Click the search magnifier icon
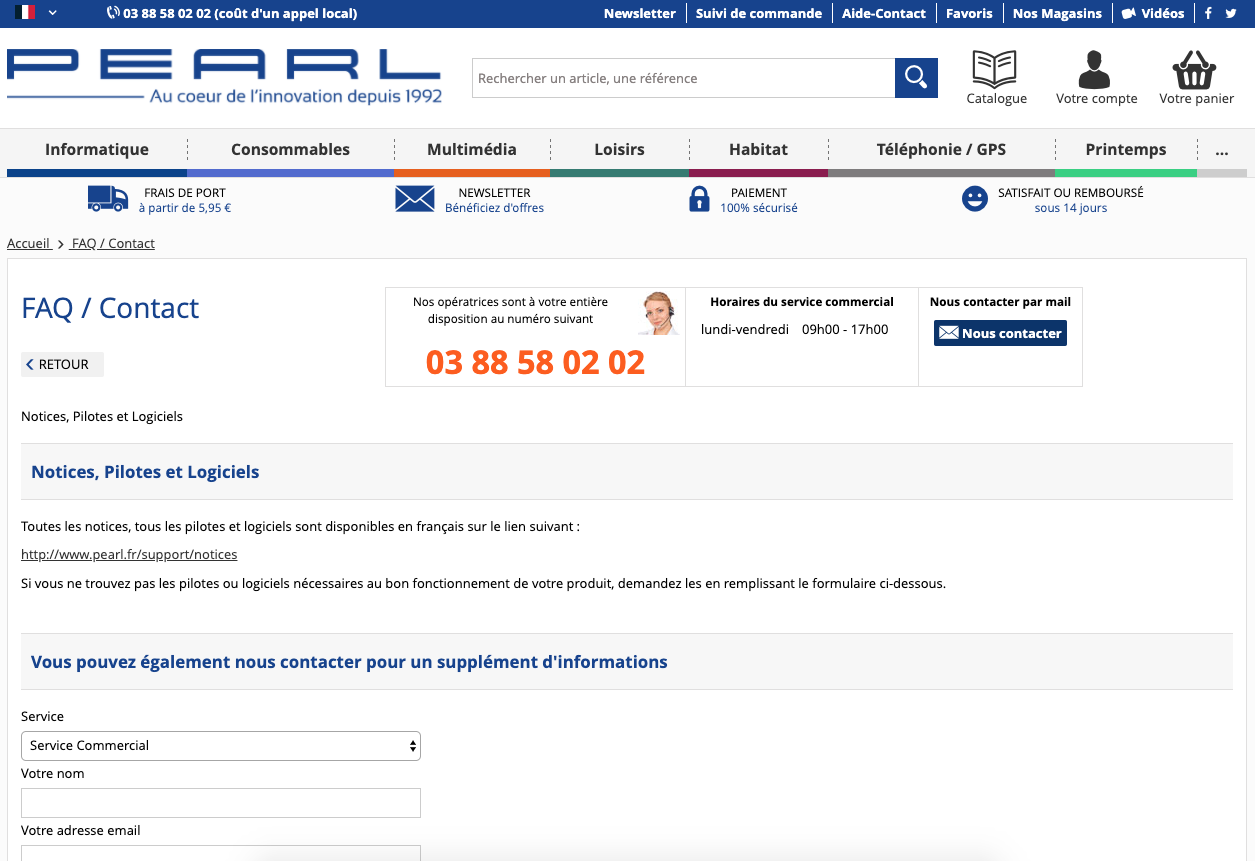The width and height of the screenshot is (1255, 861). [x=915, y=77]
